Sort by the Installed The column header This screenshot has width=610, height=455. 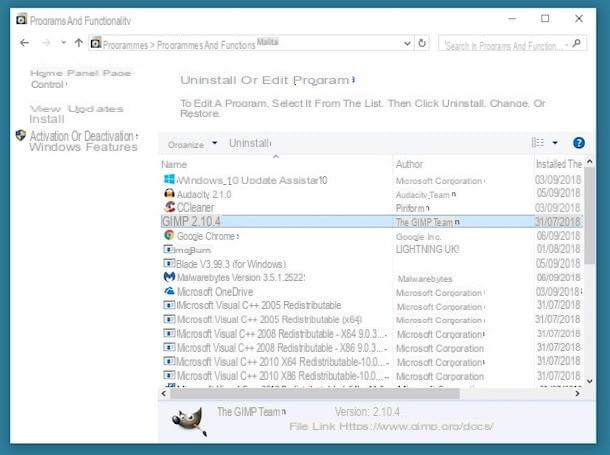[x=559, y=164]
